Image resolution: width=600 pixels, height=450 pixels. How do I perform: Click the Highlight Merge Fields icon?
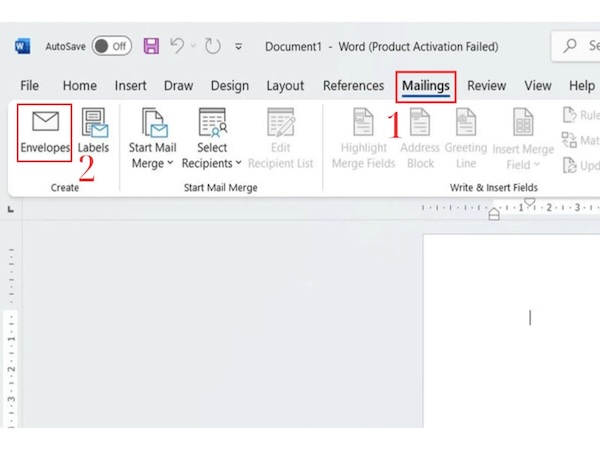pyautogui.click(x=363, y=123)
